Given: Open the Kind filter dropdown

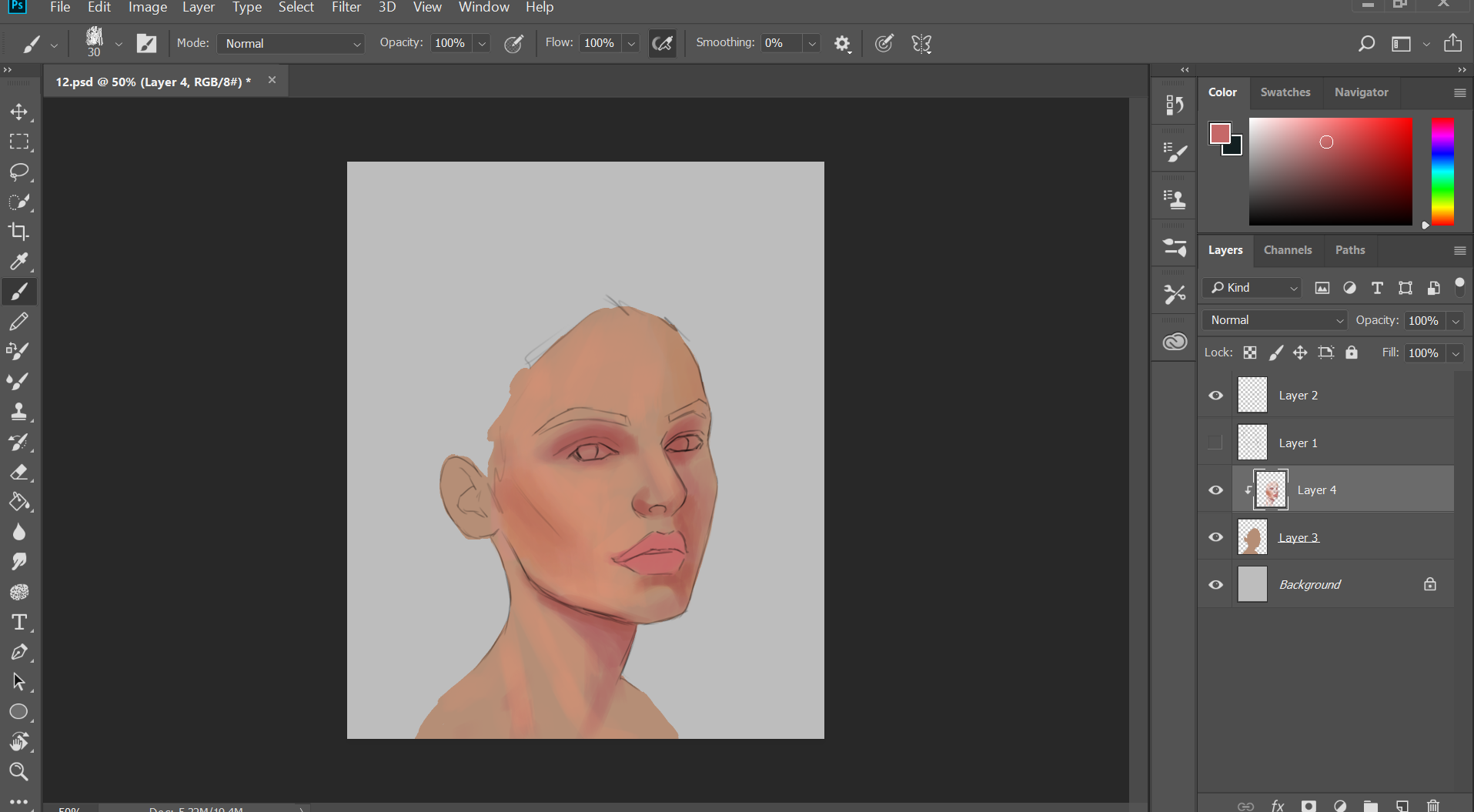Looking at the screenshot, I should click(1252, 288).
